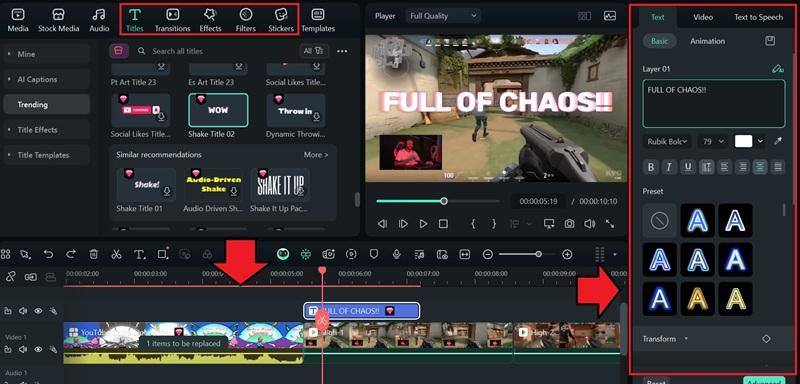Open the Text to Speech tab

(x=758, y=17)
